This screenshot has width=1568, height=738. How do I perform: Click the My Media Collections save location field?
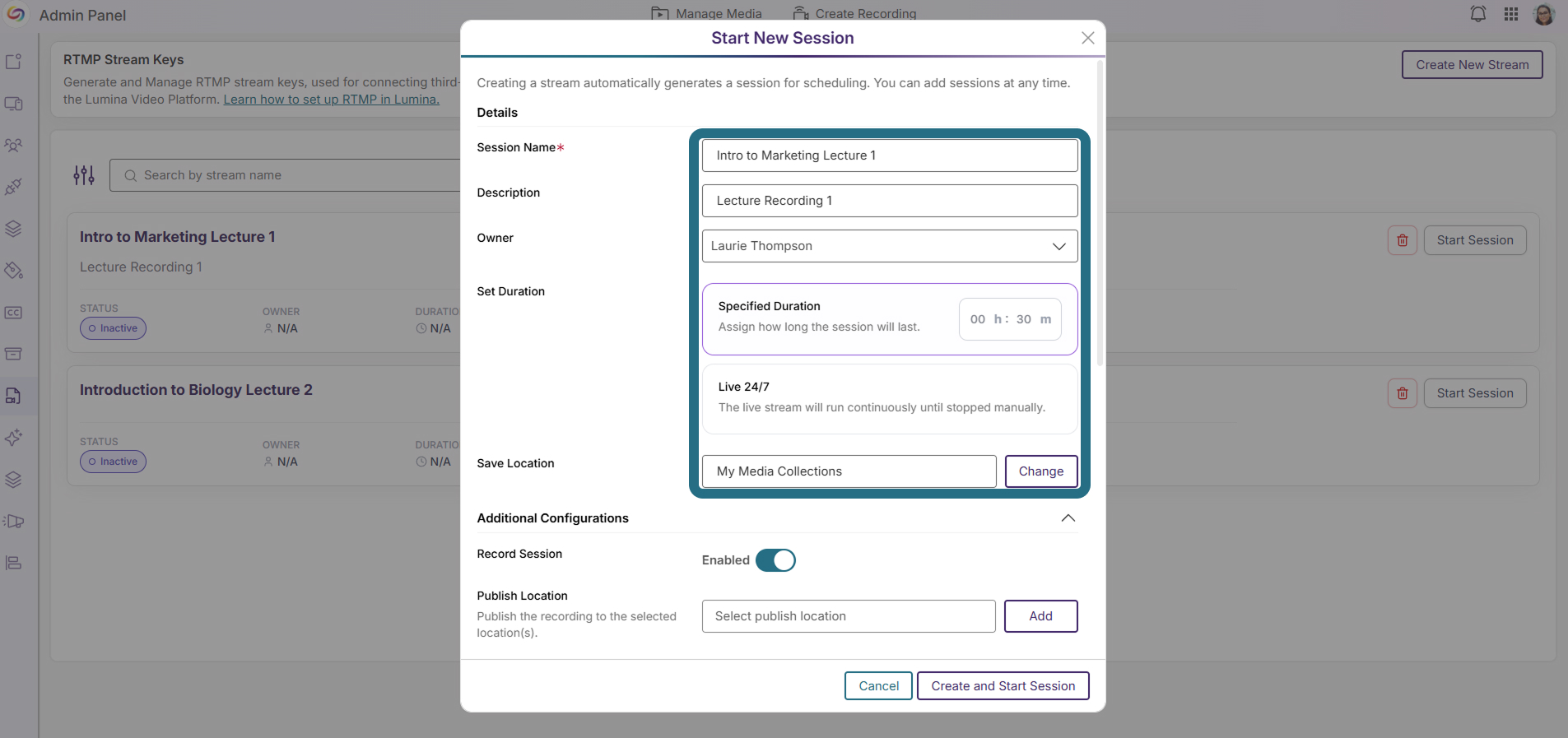point(849,471)
